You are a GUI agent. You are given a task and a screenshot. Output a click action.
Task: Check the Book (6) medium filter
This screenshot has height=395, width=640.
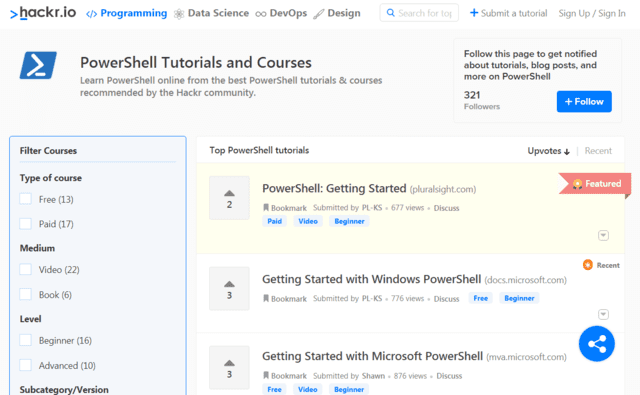(25, 294)
